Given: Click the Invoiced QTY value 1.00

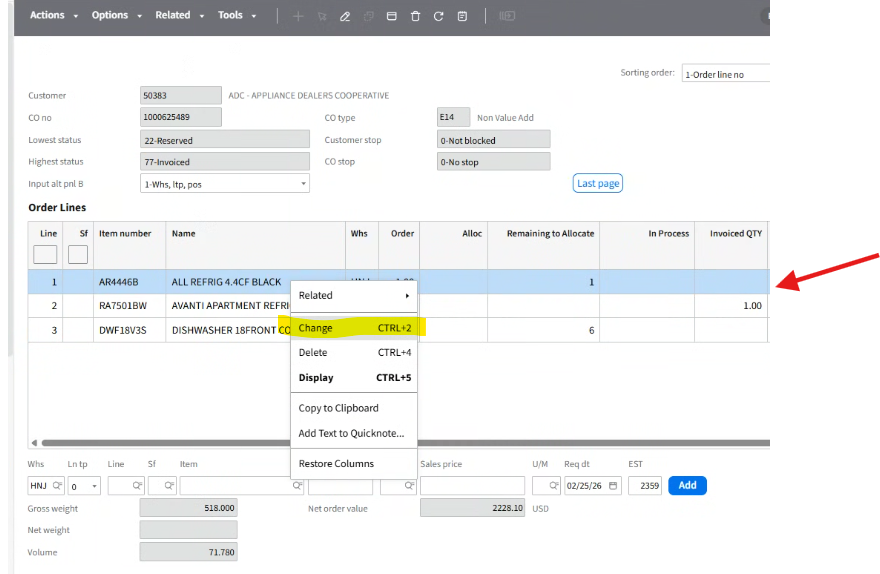Looking at the screenshot, I should (752, 306).
